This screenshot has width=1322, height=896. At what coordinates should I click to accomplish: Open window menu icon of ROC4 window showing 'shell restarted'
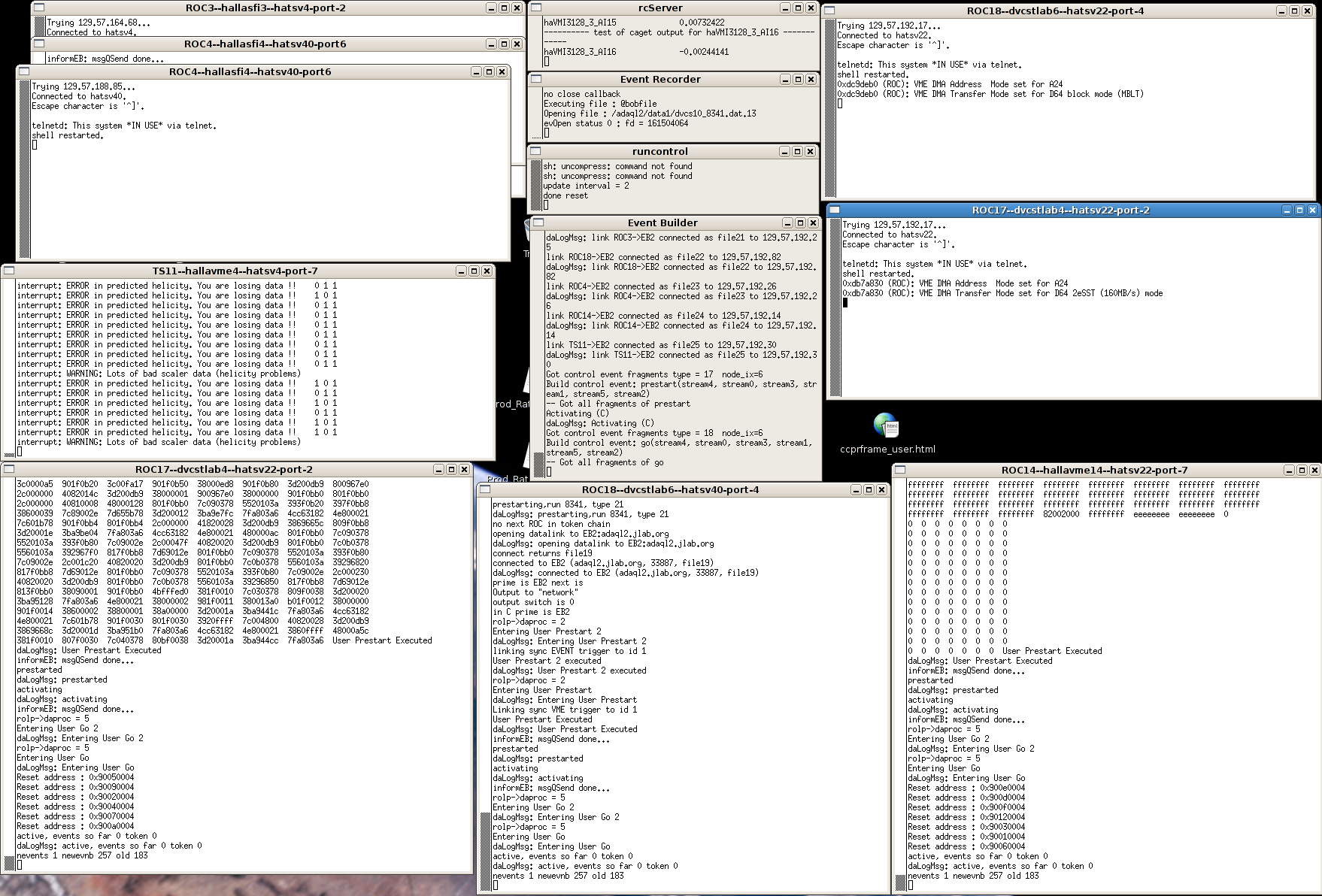(x=24, y=72)
